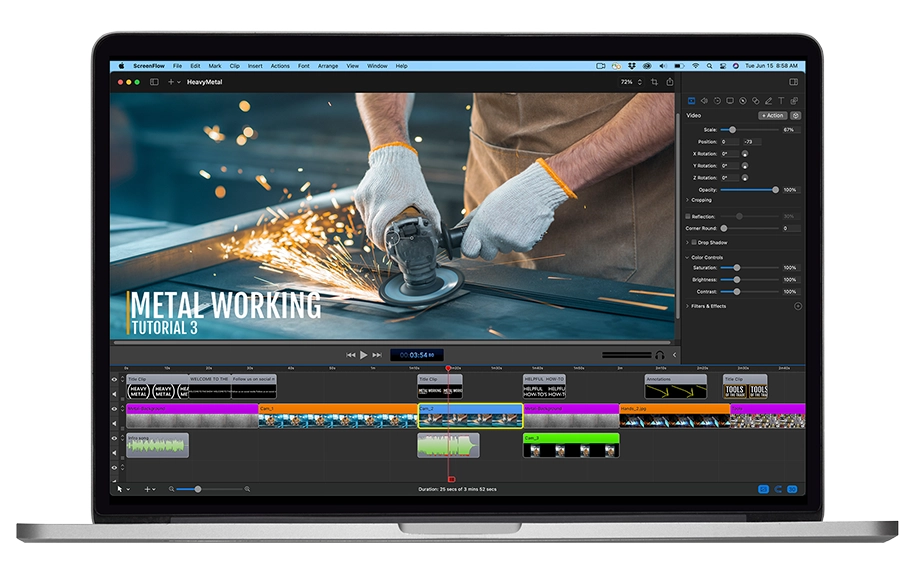Toggle the left sidebar icon
The height and width of the screenshot is (573, 916).
(154, 82)
